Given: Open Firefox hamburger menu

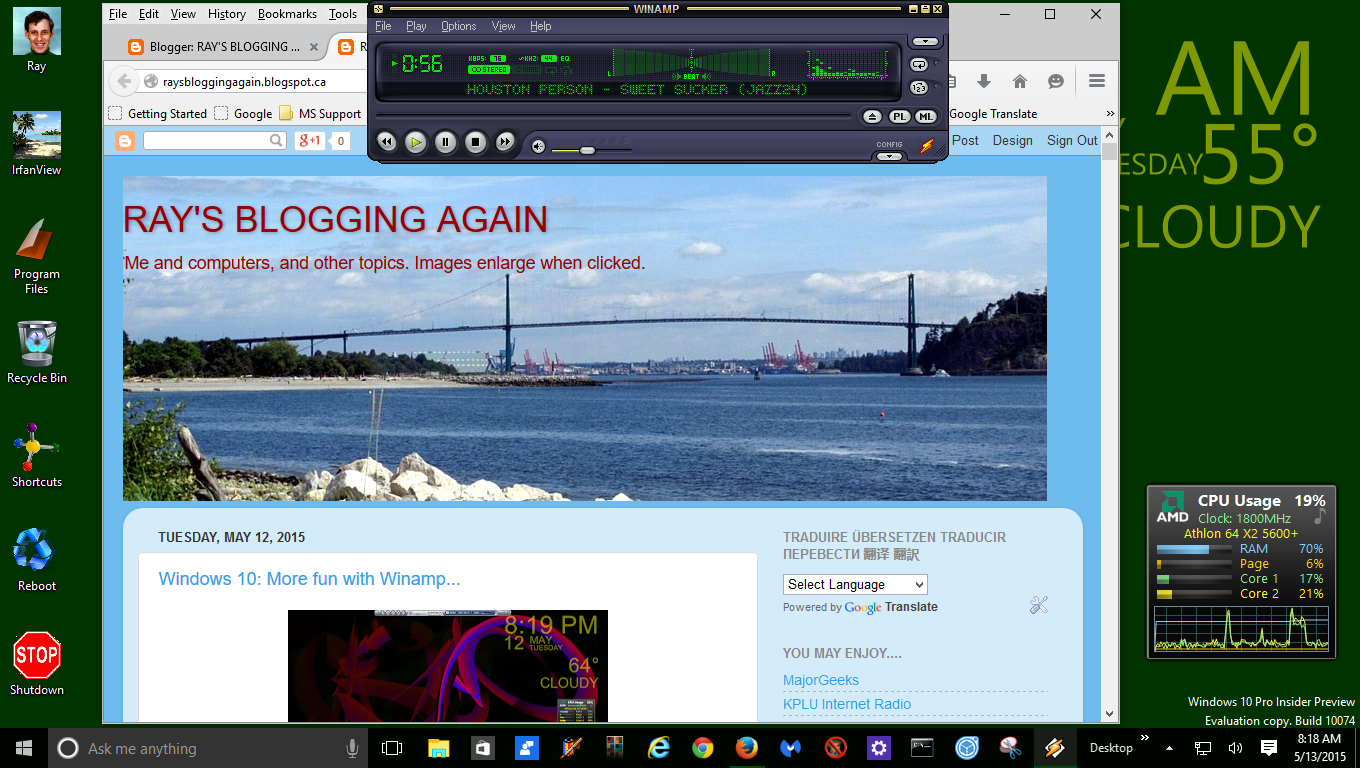Looking at the screenshot, I should pyautogui.click(x=1097, y=81).
